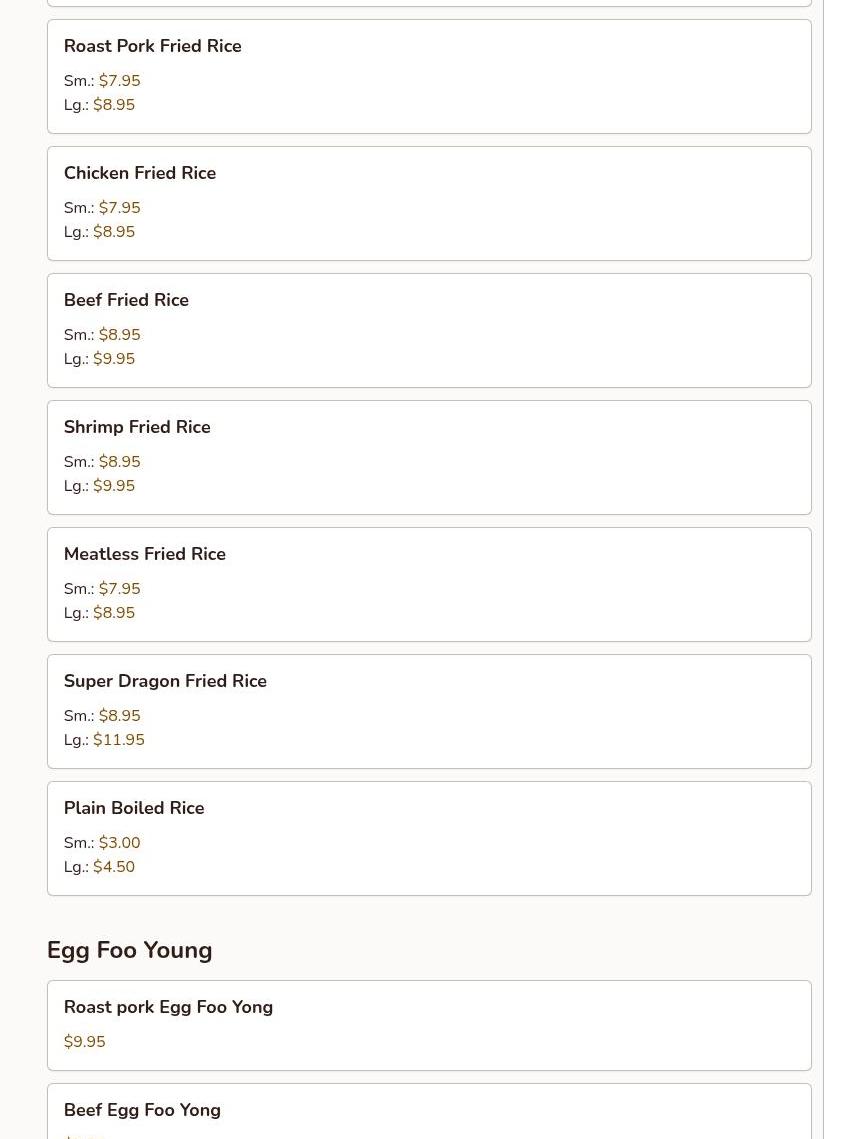844x1139 pixels.
Task: Select the Super Dragon Fried Rice title
Action: (x=165, y=681)
